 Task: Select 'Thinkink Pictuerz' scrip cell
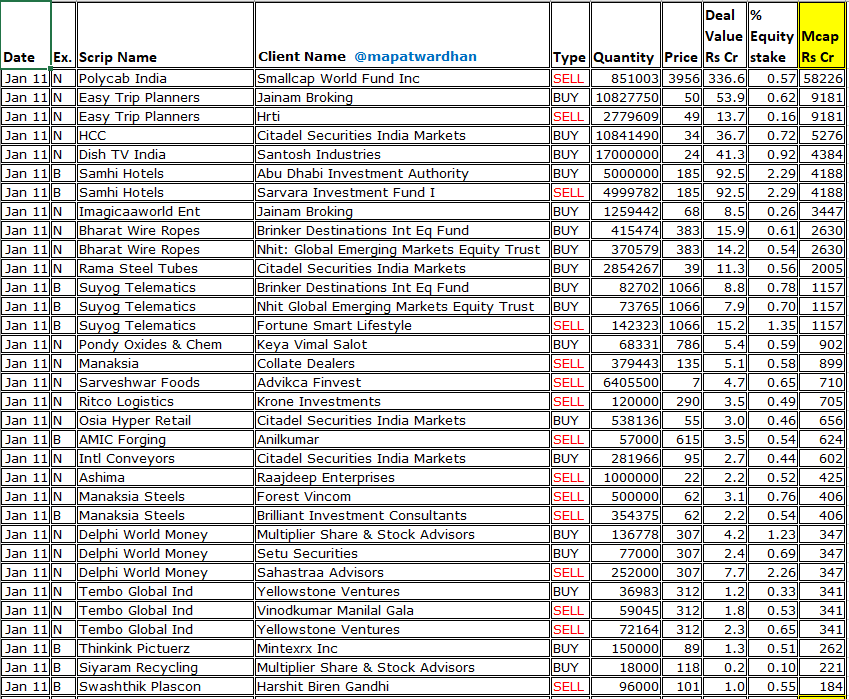coord(165,648)
